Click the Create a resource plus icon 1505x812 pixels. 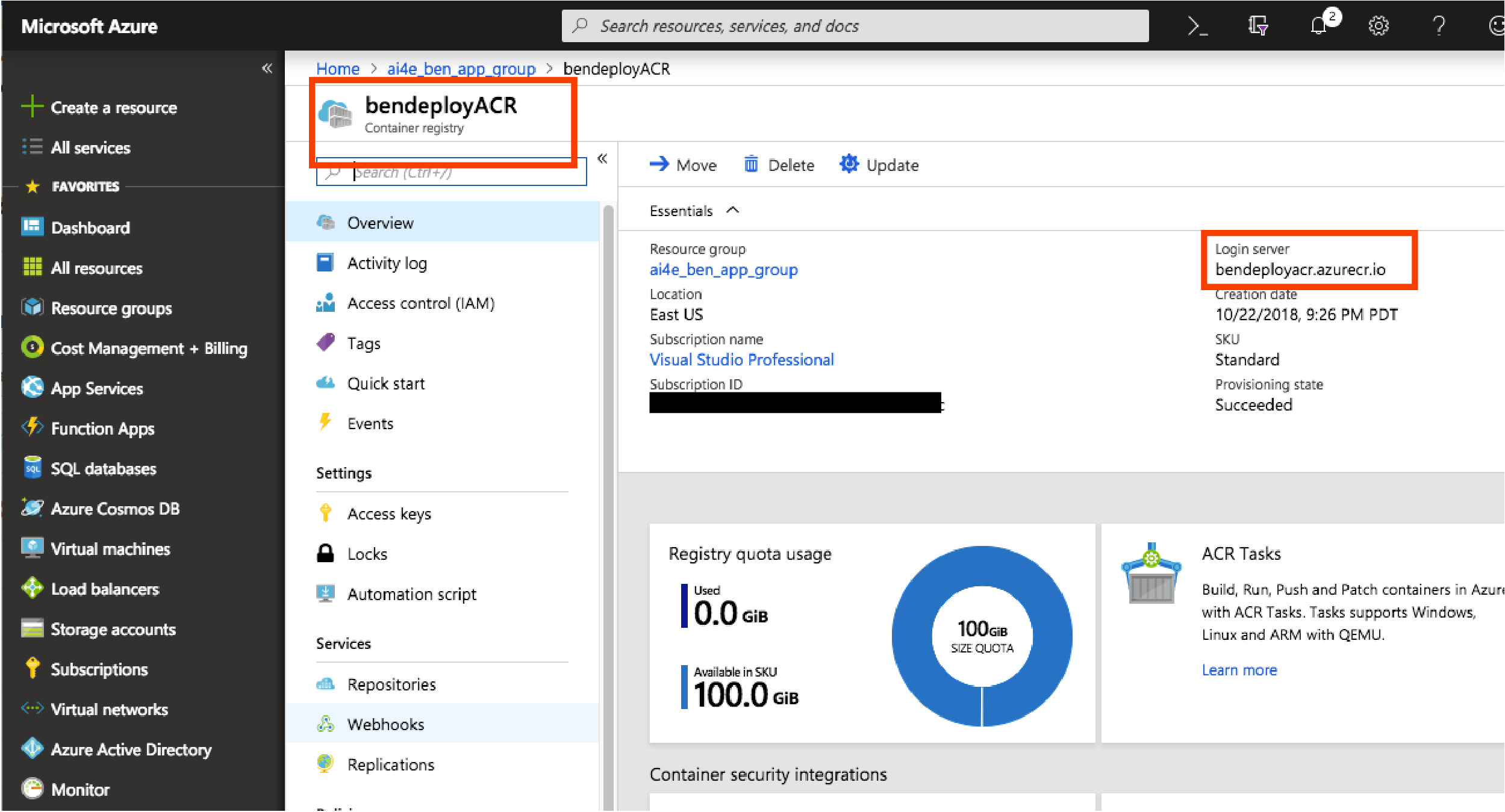point(33,107)
